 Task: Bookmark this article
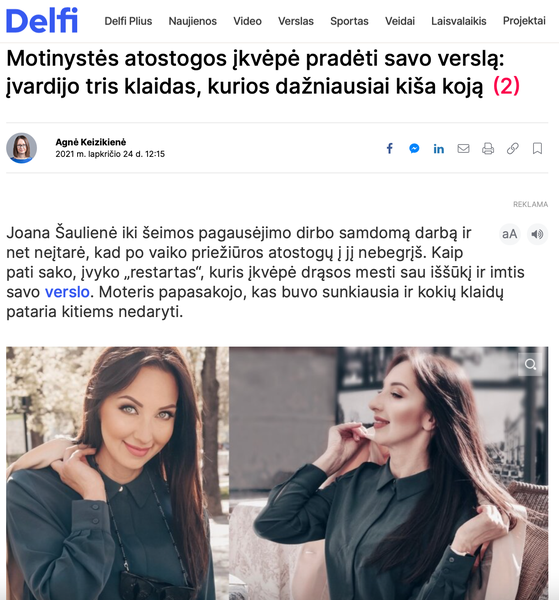[537, 148]
